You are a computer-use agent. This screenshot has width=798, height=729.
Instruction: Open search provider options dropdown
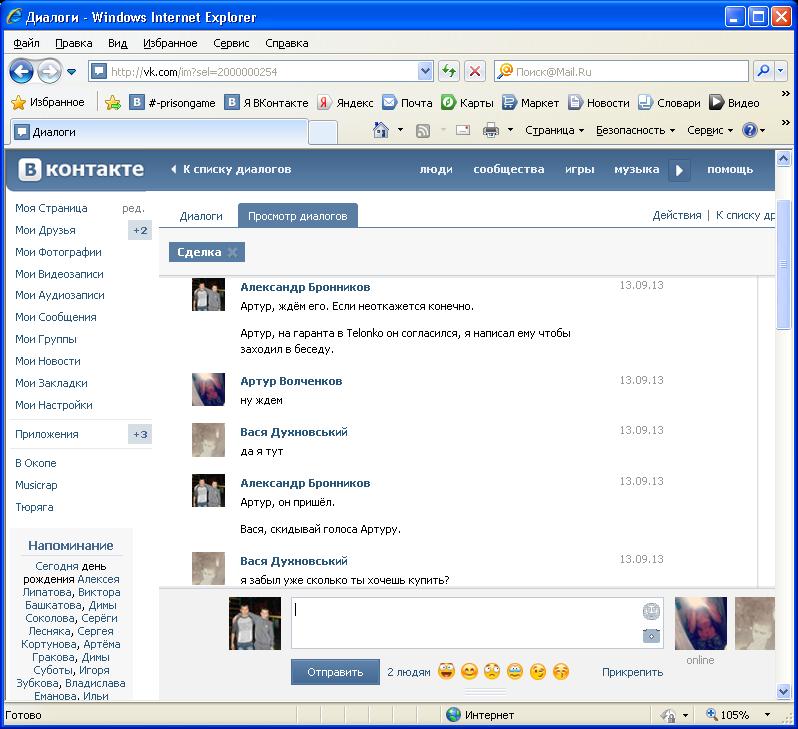point(781,71)
